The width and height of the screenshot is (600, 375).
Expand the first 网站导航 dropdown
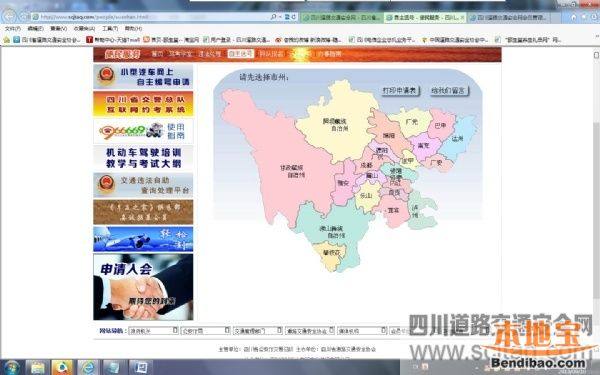(x=153, y=331)
